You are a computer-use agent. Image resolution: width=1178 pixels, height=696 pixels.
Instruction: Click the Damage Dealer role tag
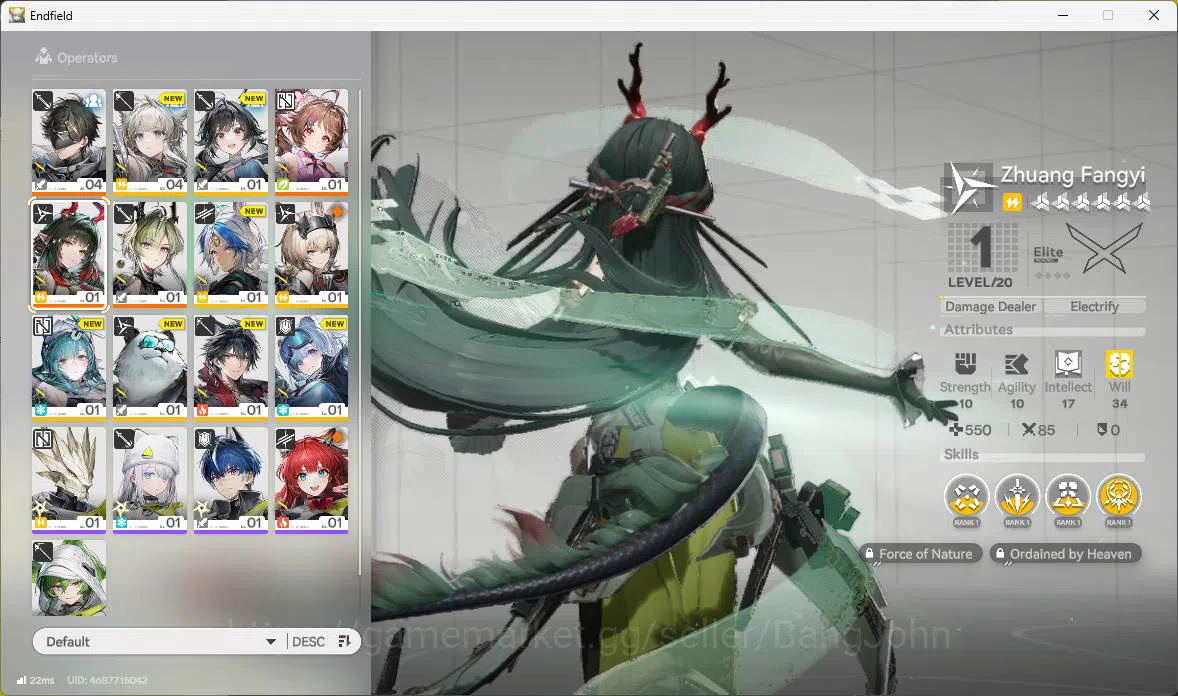990,306
